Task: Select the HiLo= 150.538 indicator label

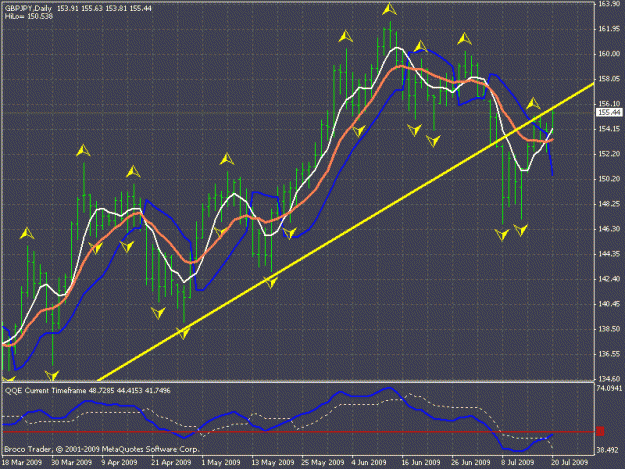Action: [29, 16]
